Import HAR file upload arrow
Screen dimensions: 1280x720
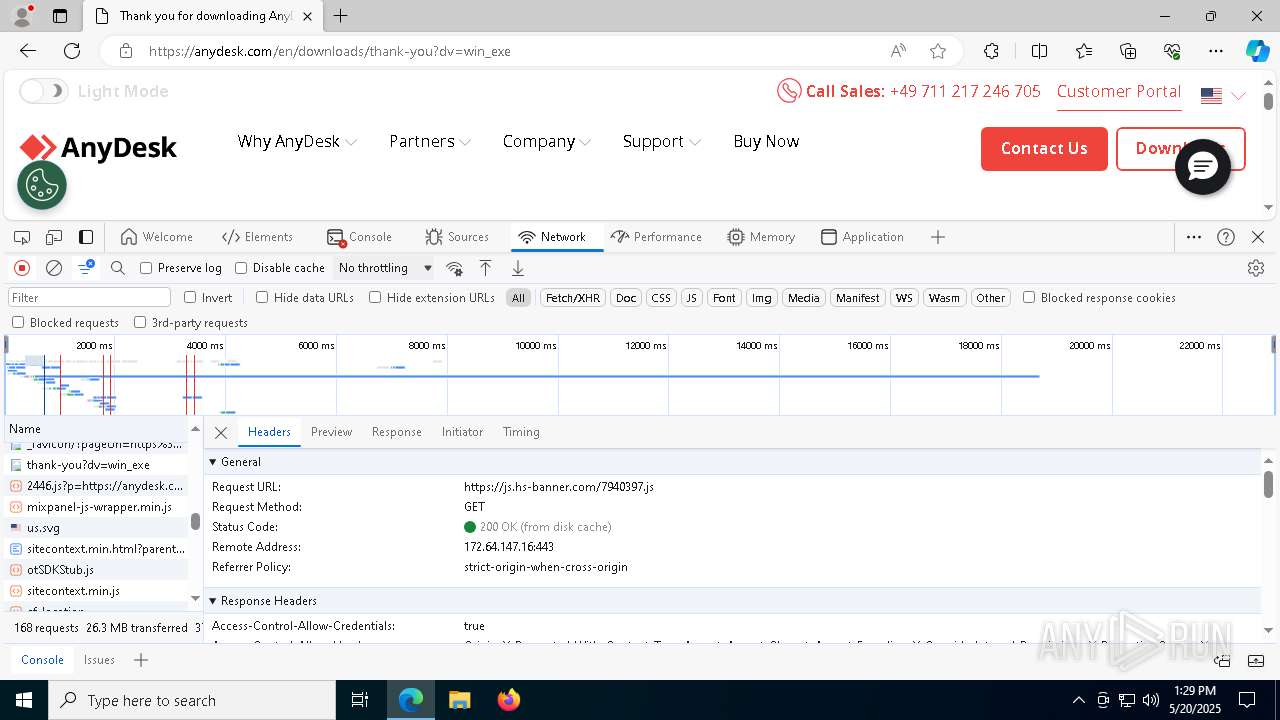(x=486, y=268)
